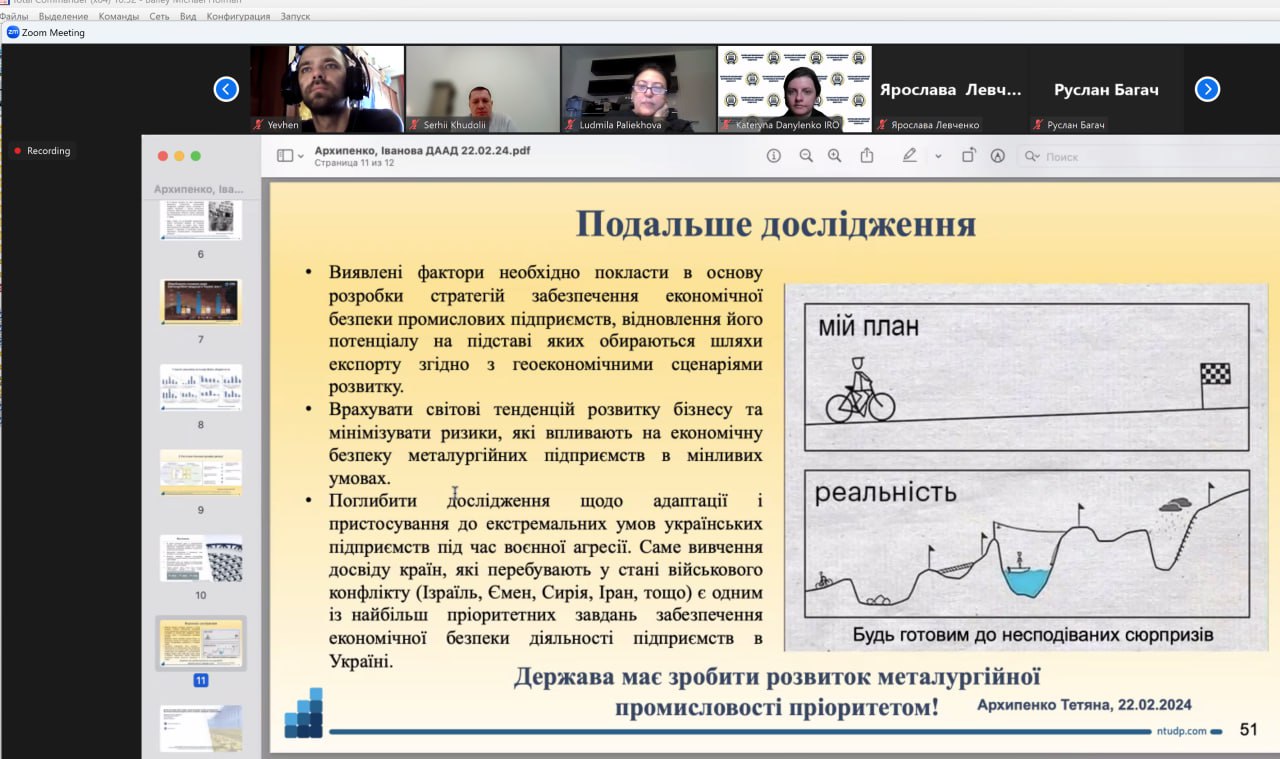Click the ntudp.com link on the slide
This screenshot has width=1280, height=759.
(1184, 731)
